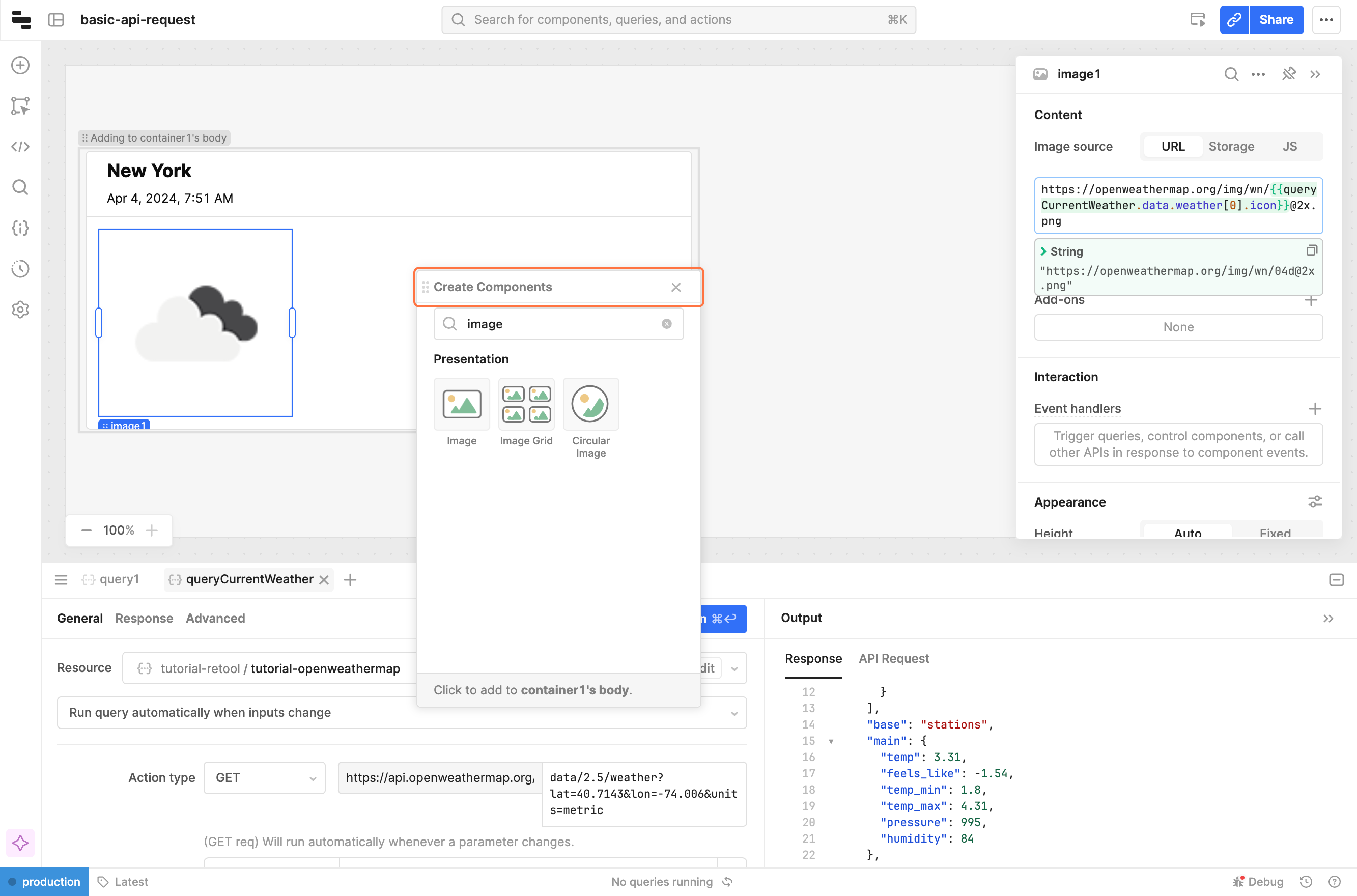Viewport: 1357px width, 896px height.
Task: Open the State inspector curly braces icon
Action: click(x=20, y=228)
